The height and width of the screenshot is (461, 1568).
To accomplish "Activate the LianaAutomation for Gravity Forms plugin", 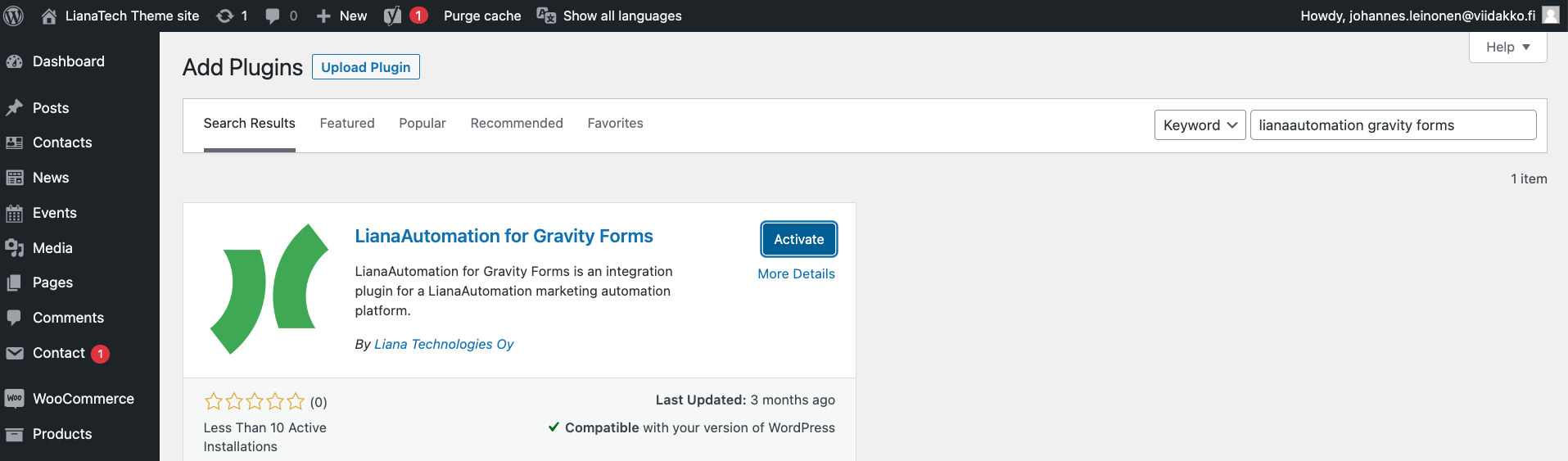I will pyautogui.click(x=799, y=239).
